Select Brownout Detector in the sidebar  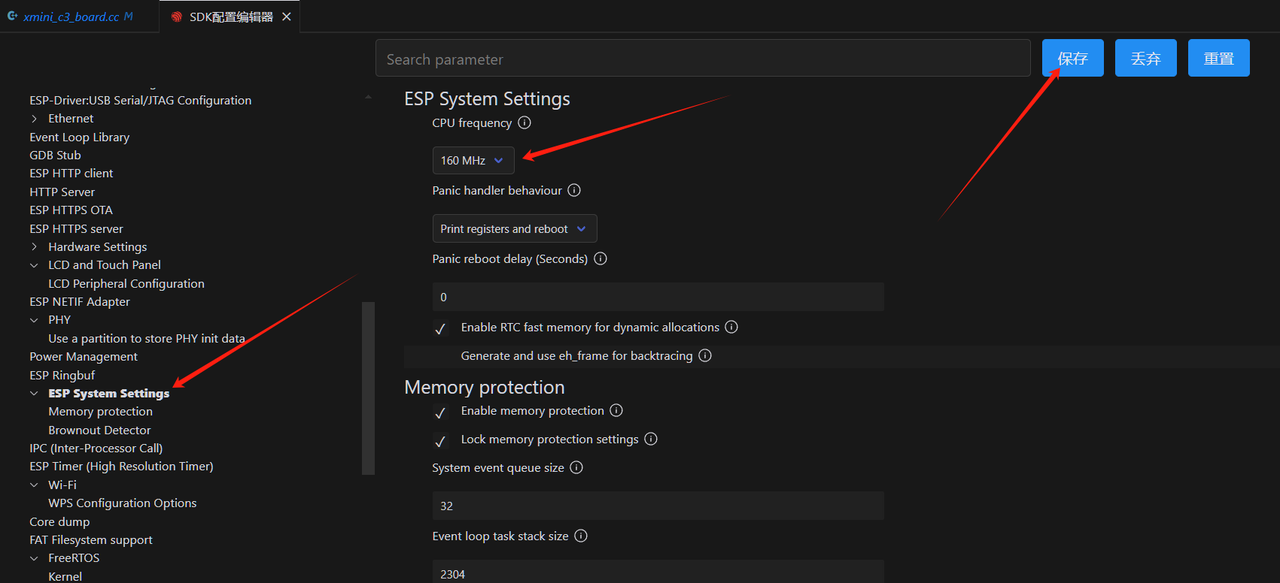pos(99,430)
